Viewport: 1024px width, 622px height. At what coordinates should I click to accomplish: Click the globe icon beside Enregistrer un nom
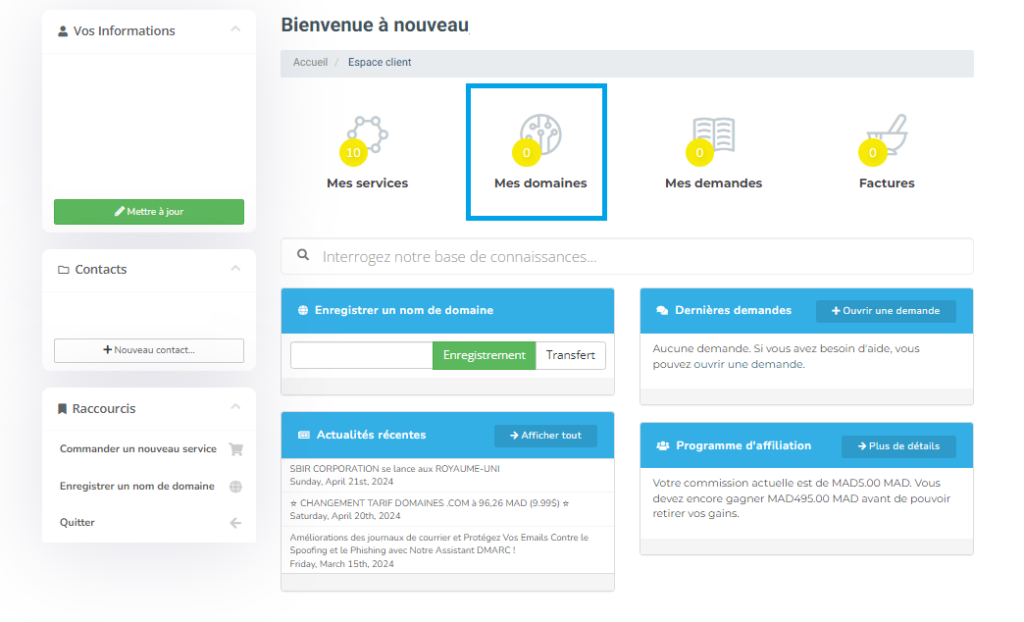click(236, 486)
